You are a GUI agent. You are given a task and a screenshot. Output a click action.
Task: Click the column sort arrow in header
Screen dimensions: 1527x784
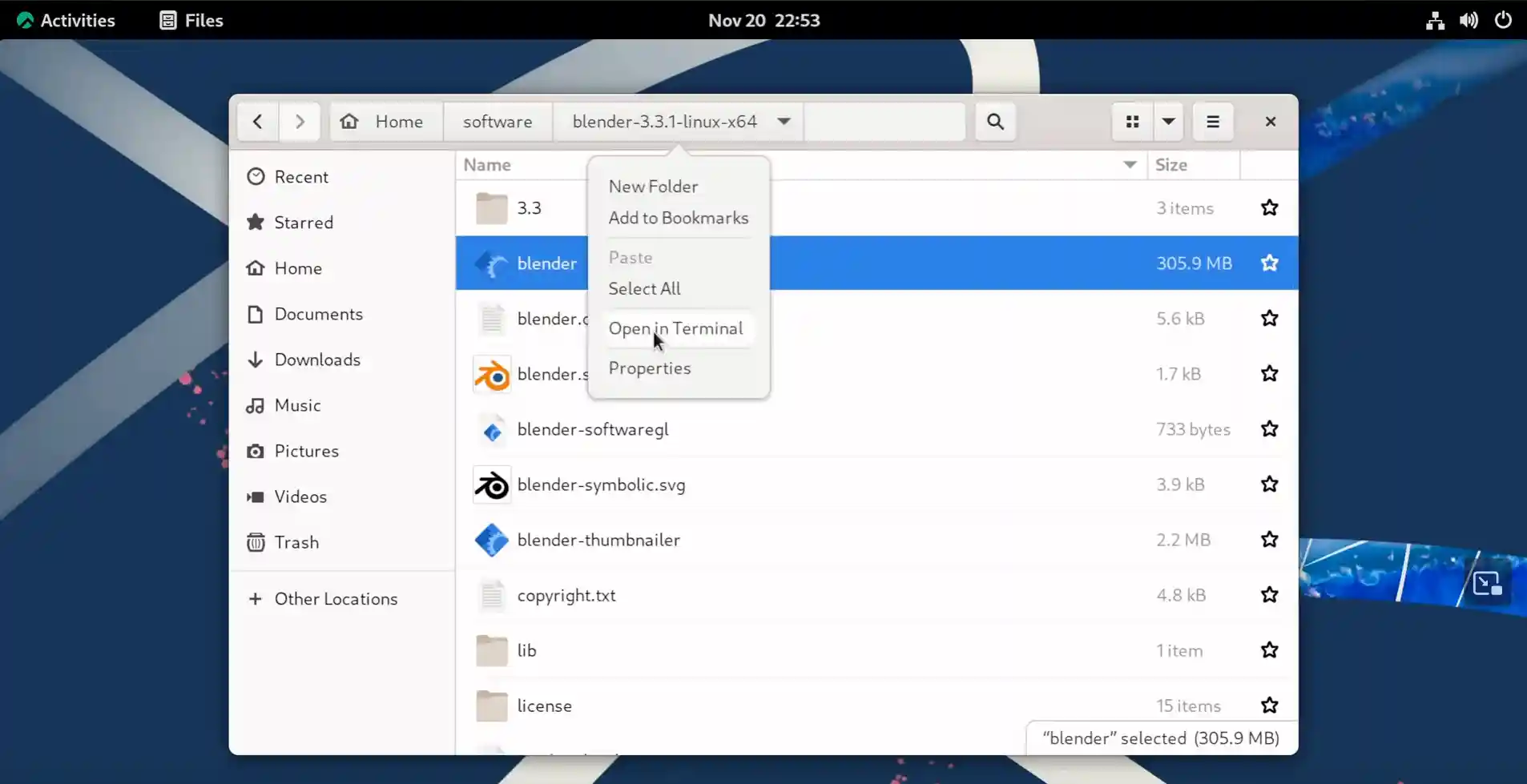tap(1130, 165)
